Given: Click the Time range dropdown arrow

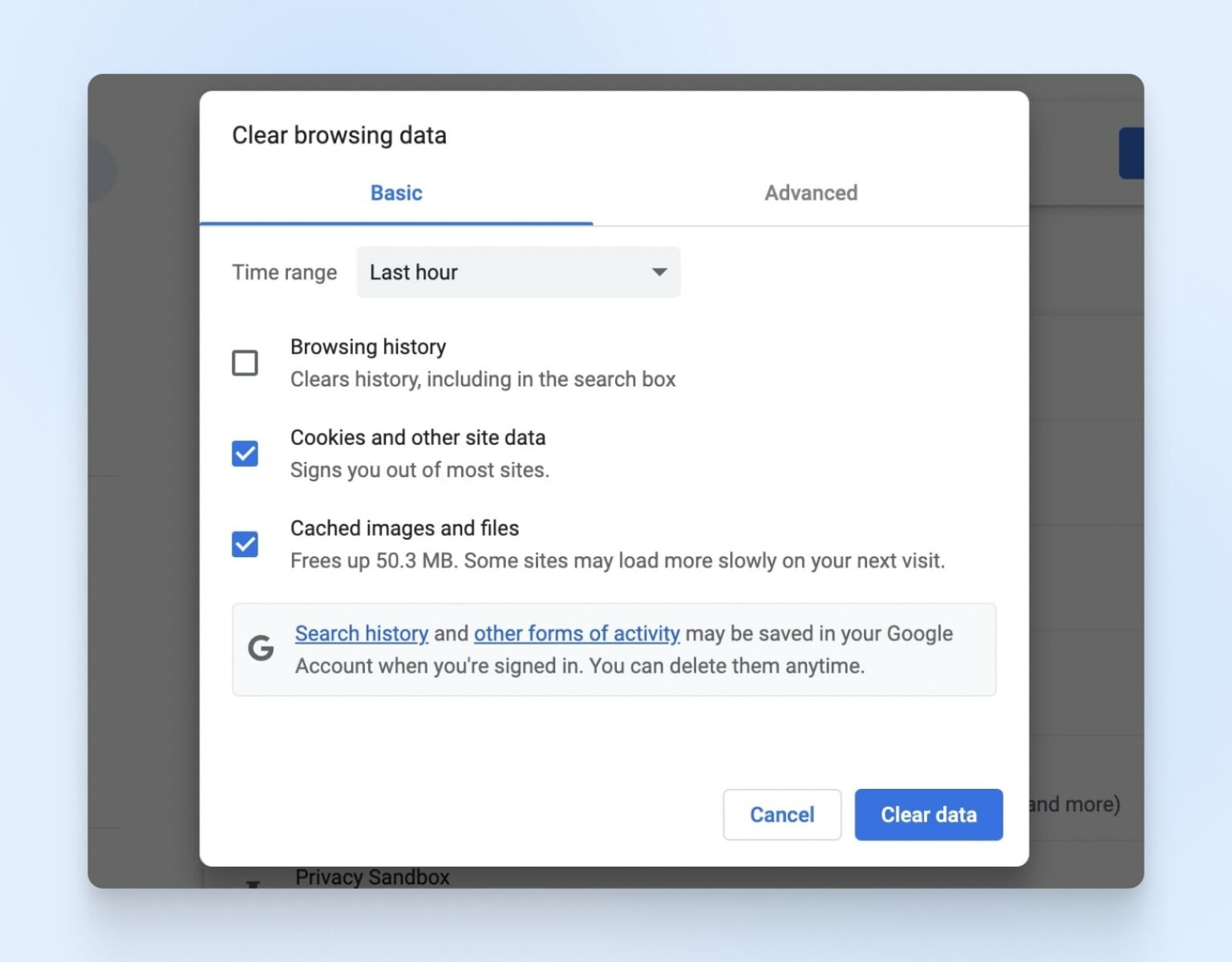Looking at the screenshot, I should pyautogui.click(x=659, y=273).
